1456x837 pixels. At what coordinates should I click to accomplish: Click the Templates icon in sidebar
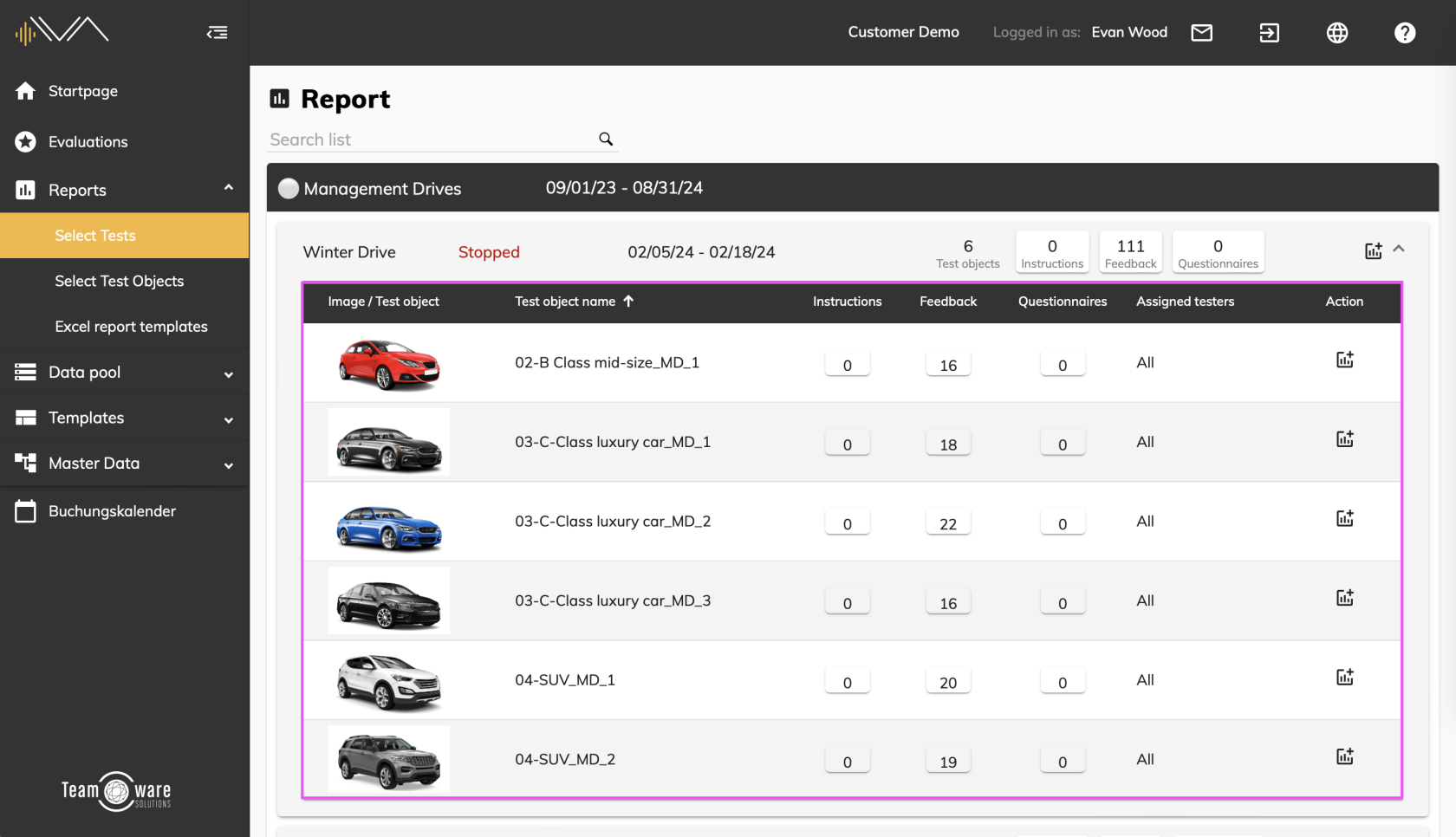(x=25, y=418)
